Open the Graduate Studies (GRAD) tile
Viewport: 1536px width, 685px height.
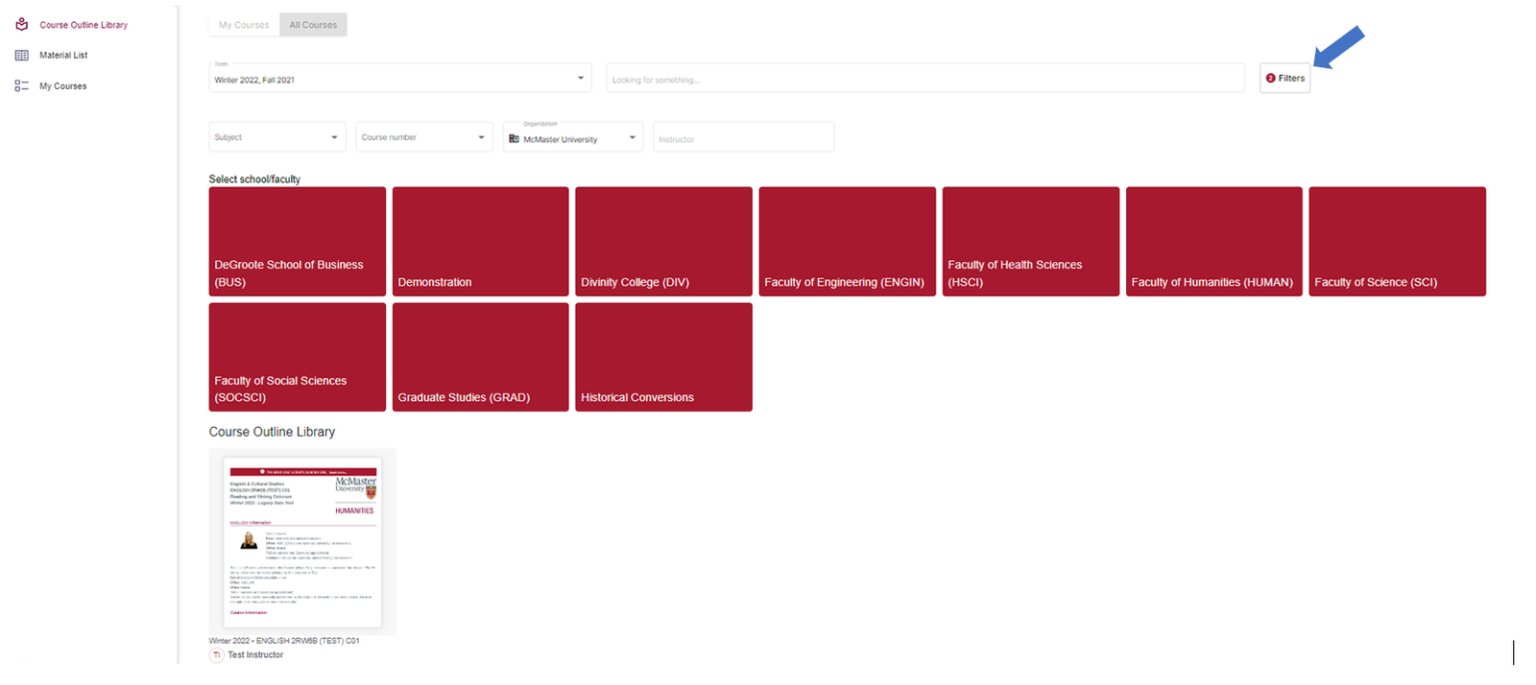480,357
